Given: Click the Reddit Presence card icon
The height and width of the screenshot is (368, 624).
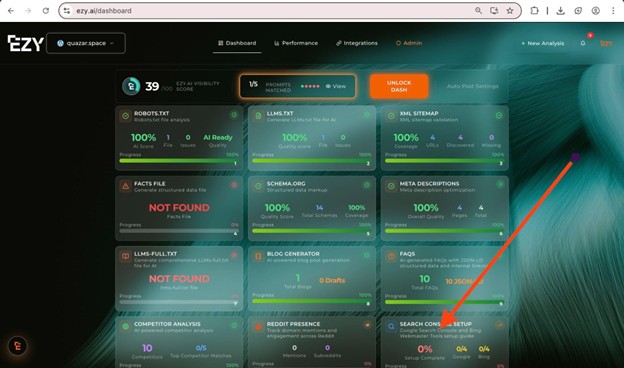Looking at the screenshot, I should (258, 327).
